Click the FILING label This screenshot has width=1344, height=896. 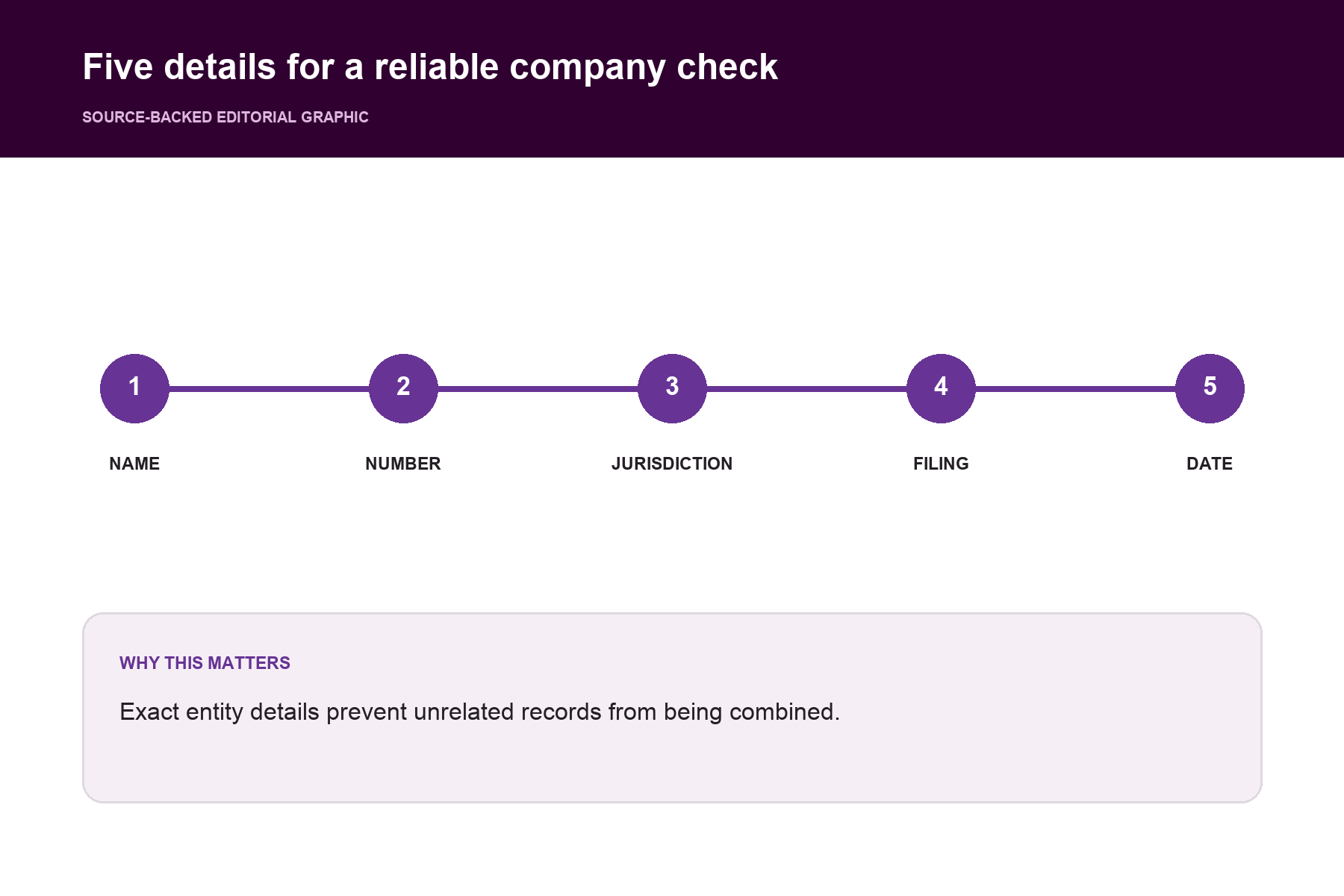coord(941,464)
